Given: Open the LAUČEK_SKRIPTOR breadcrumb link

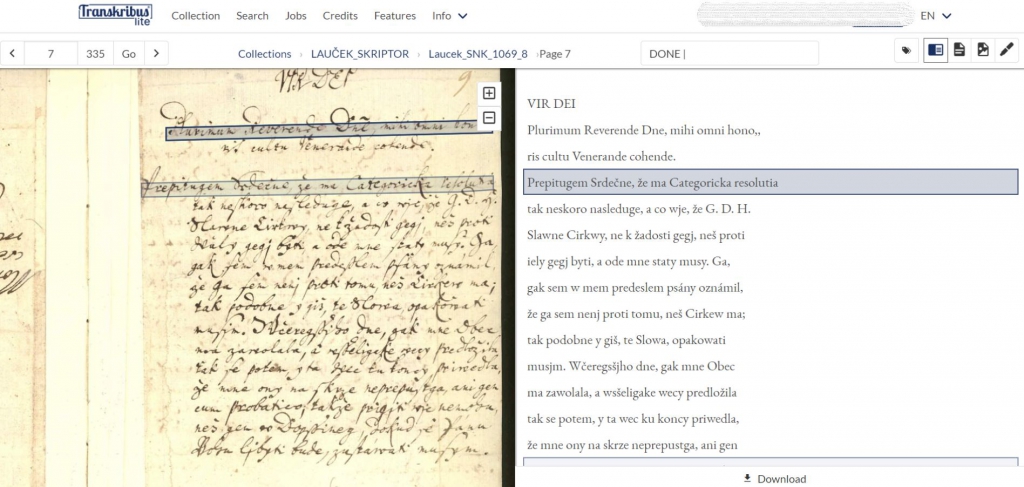Looking at the screenshot, I should 359,54.
